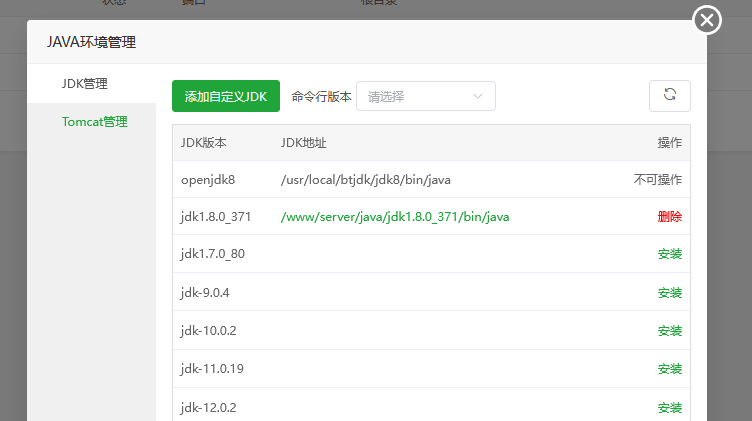Install jdk-9.0.4 via 安装 link

(x=670, y=292)
